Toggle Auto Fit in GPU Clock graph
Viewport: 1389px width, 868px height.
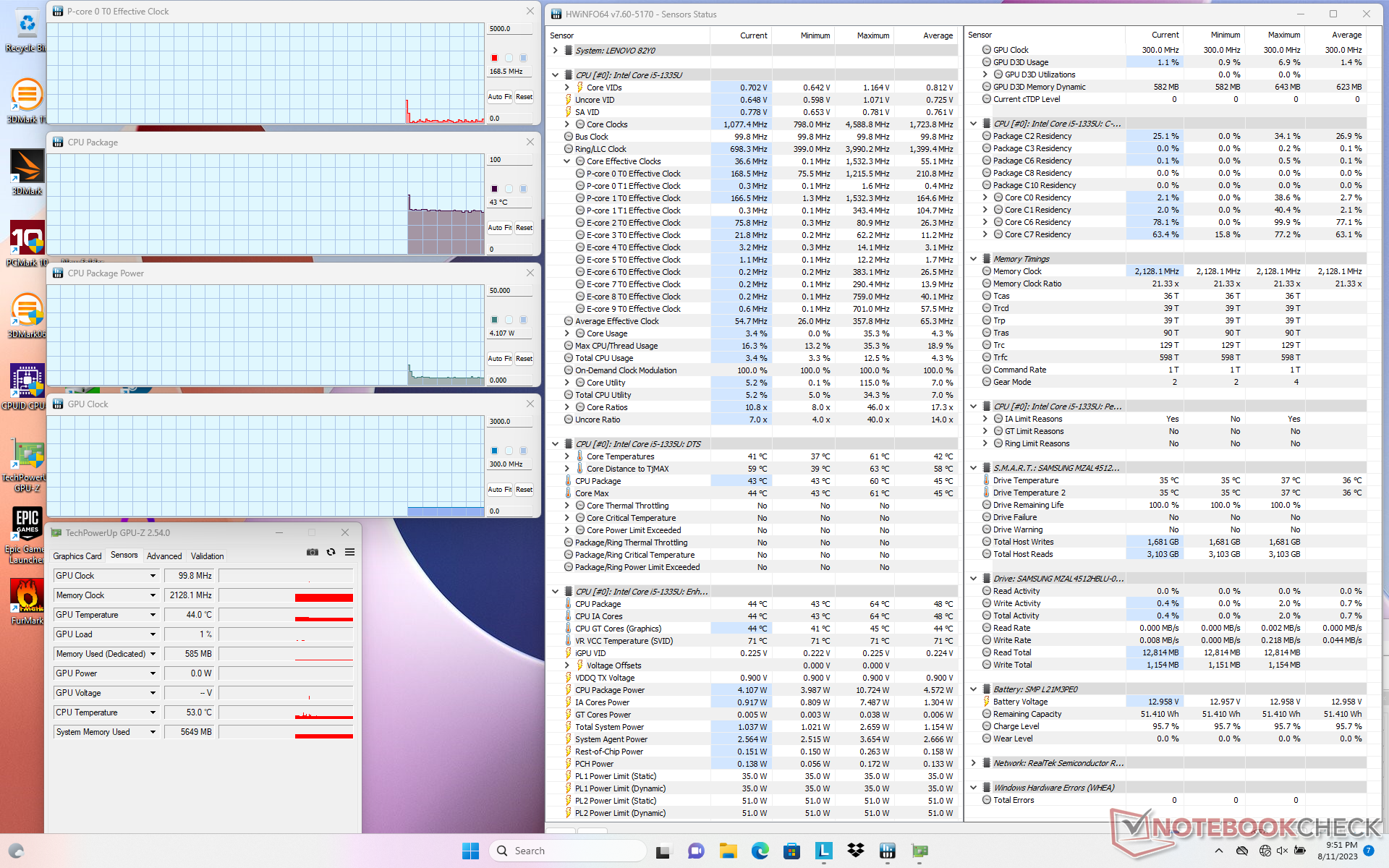[x=499, y=490]
